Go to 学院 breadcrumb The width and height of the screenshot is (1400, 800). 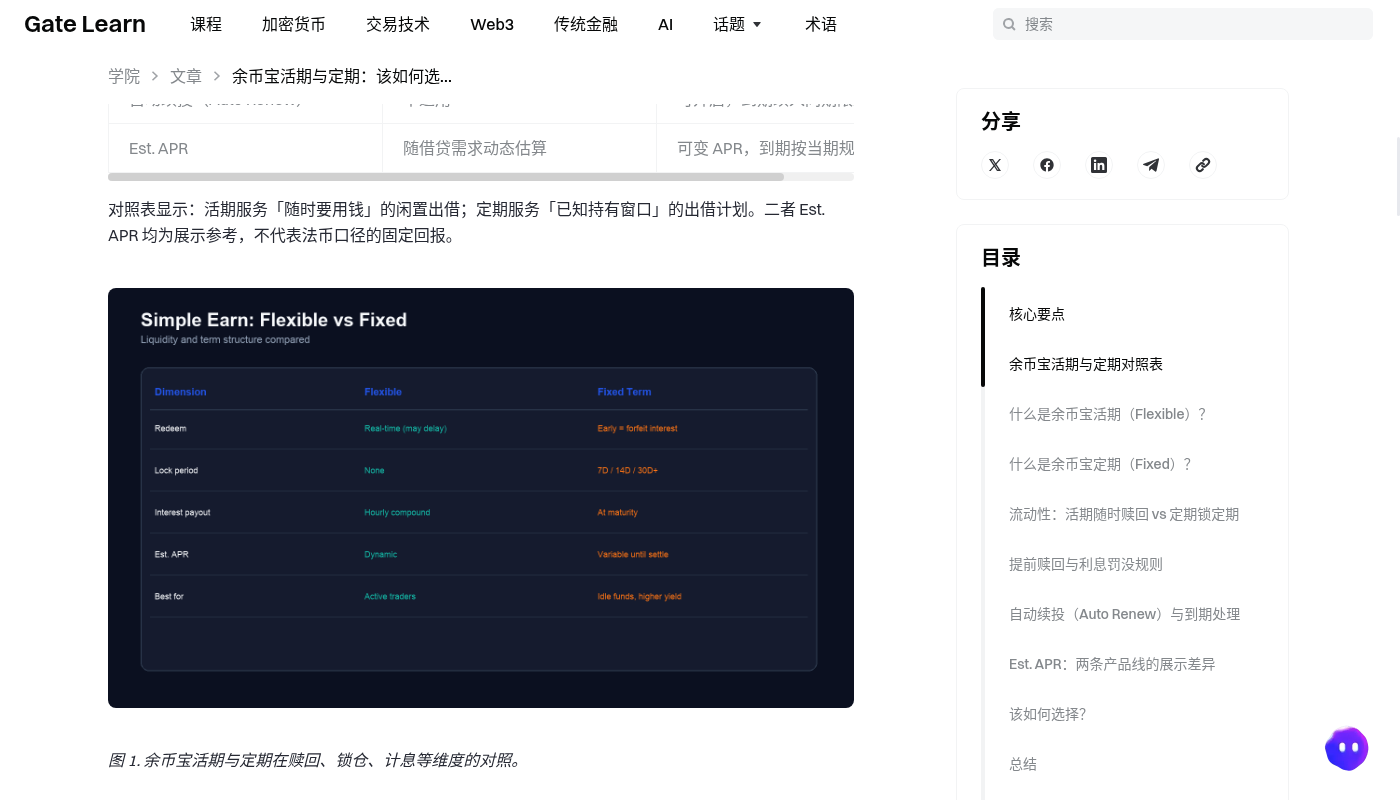click(124, 76)
